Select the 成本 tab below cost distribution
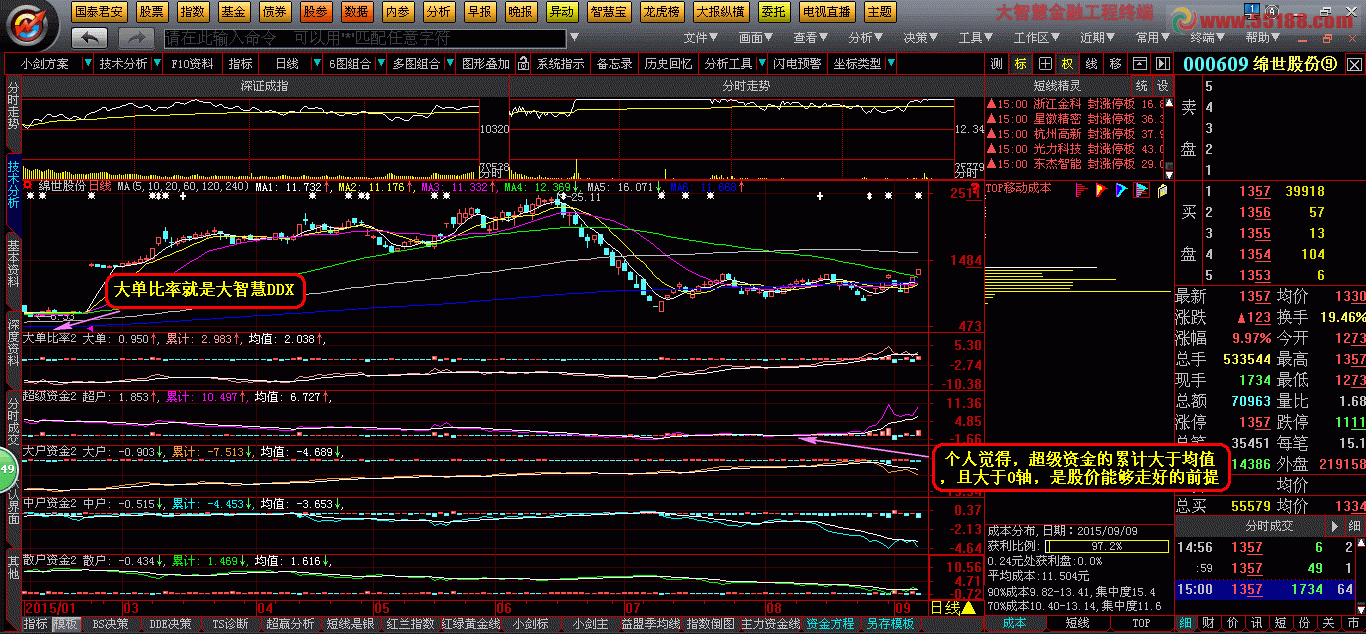Viewport: 1366px width, 634px height. pos(1016,623)
